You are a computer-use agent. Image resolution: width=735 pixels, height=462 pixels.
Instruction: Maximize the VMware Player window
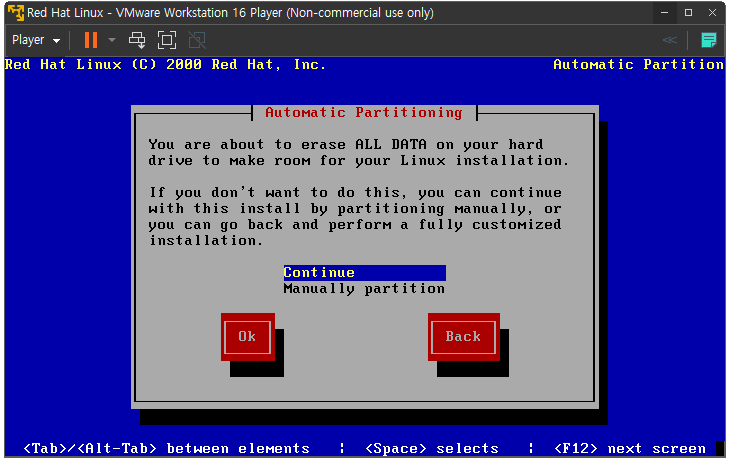coord(688,13)
